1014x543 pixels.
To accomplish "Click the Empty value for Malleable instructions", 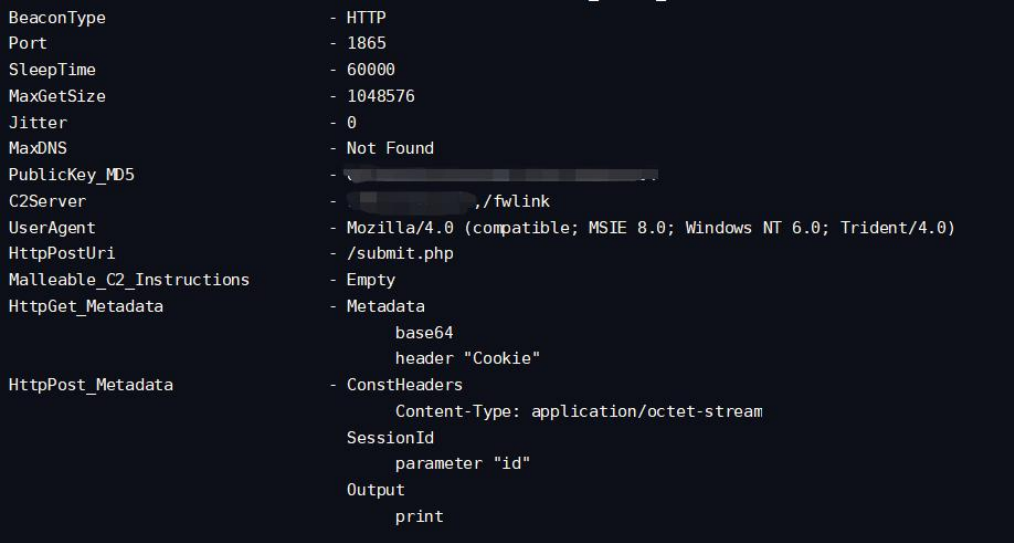I will click(x=371, y=281).
